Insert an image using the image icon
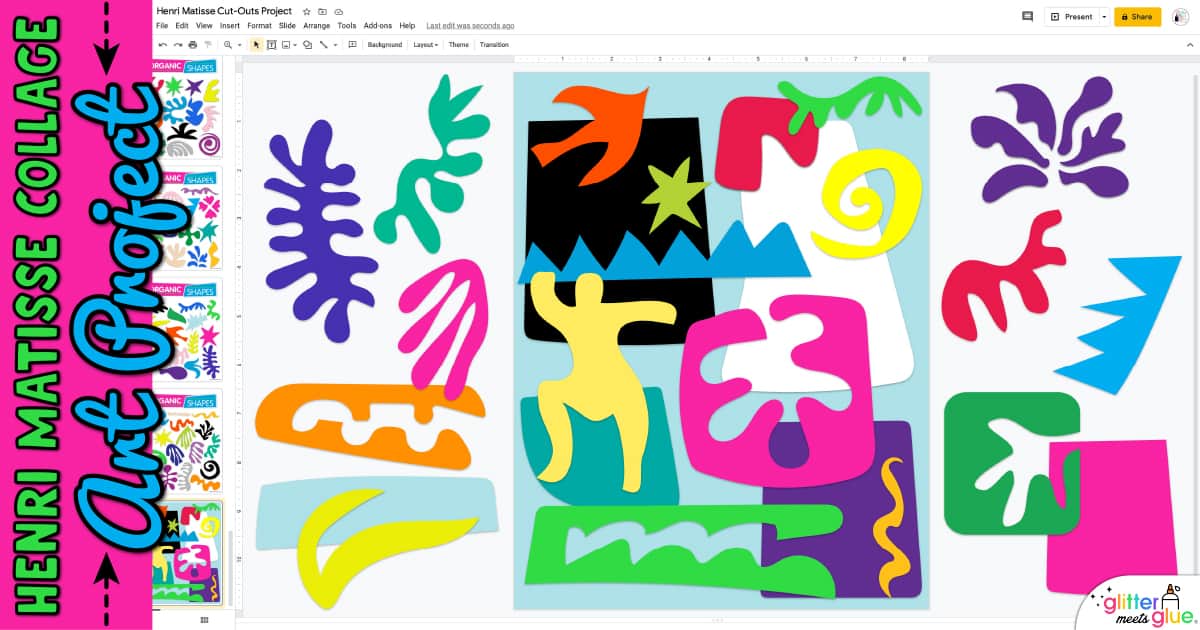The image size is (1200, 630). pos(287,44)
